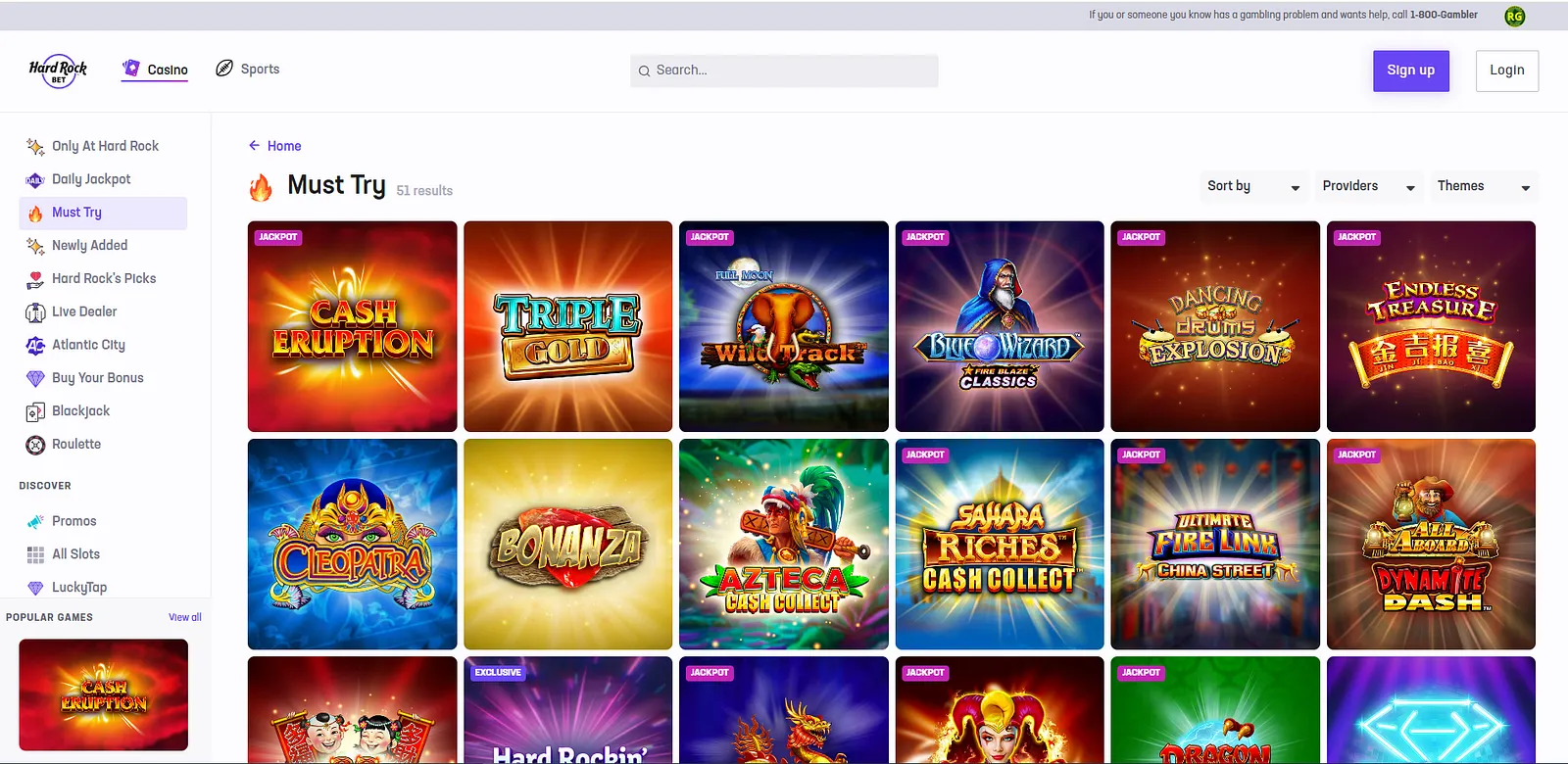
Task: Open Ultimate Fire Link China Street
Action: pos(1215,545)
